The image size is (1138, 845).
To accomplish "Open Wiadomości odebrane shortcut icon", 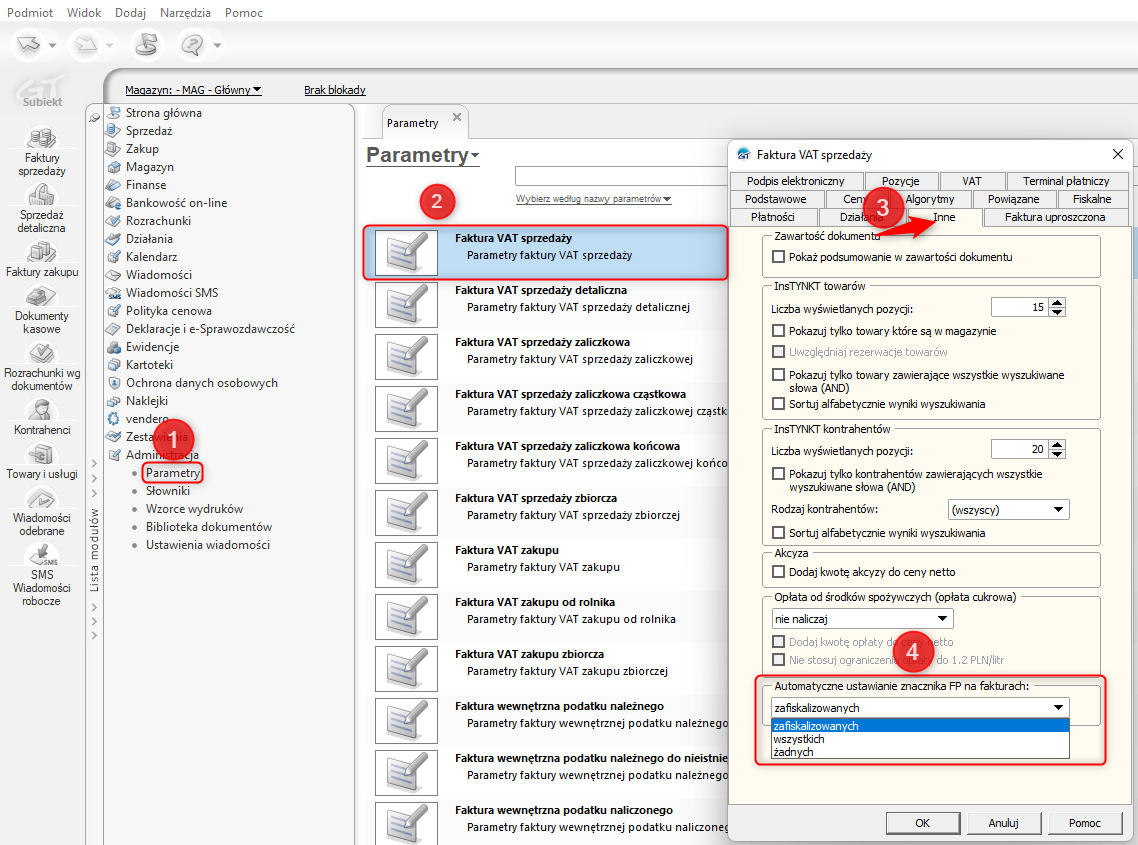I will coord(42,499).
